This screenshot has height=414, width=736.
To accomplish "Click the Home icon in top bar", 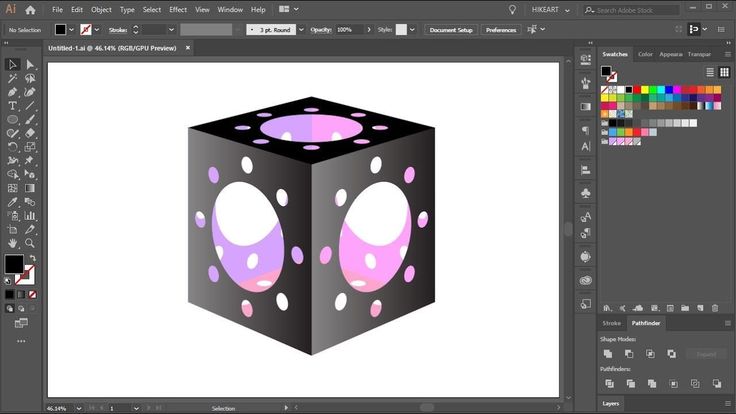I will coord(31,9).
